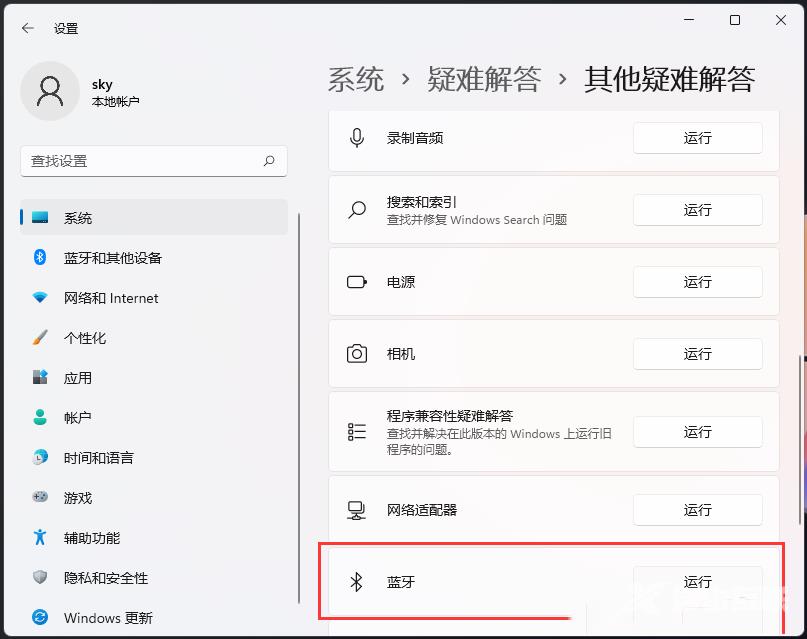The width and height of the screenshot is (807, 639).
Task: Click the back arrow at top left
Action: [27, 28]
